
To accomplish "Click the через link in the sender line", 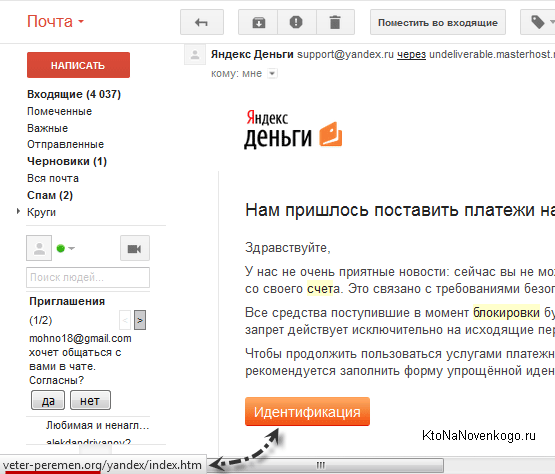I will (x=411, y=55).
